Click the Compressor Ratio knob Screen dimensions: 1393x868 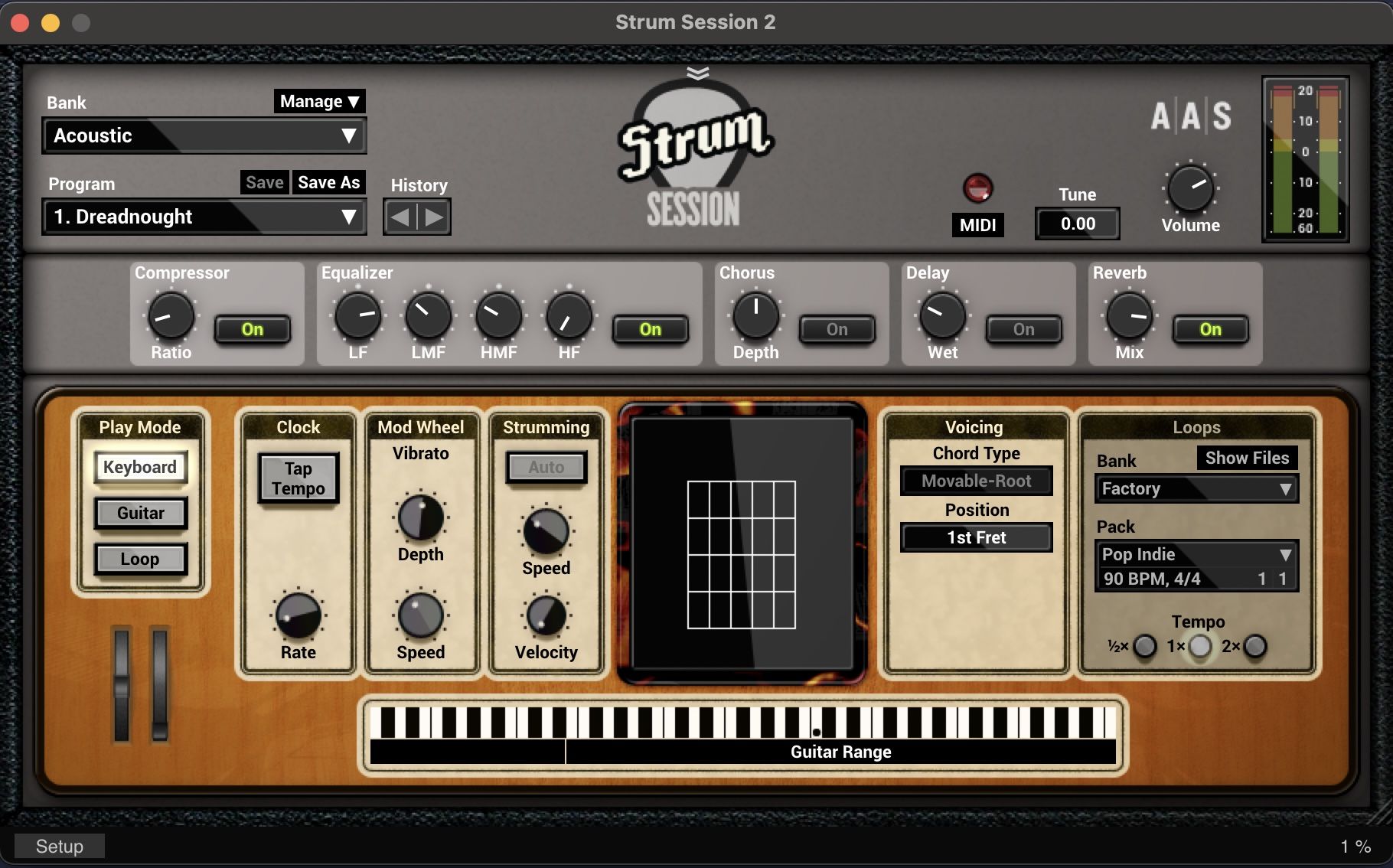pyautogui.click(x=171, y=316)
